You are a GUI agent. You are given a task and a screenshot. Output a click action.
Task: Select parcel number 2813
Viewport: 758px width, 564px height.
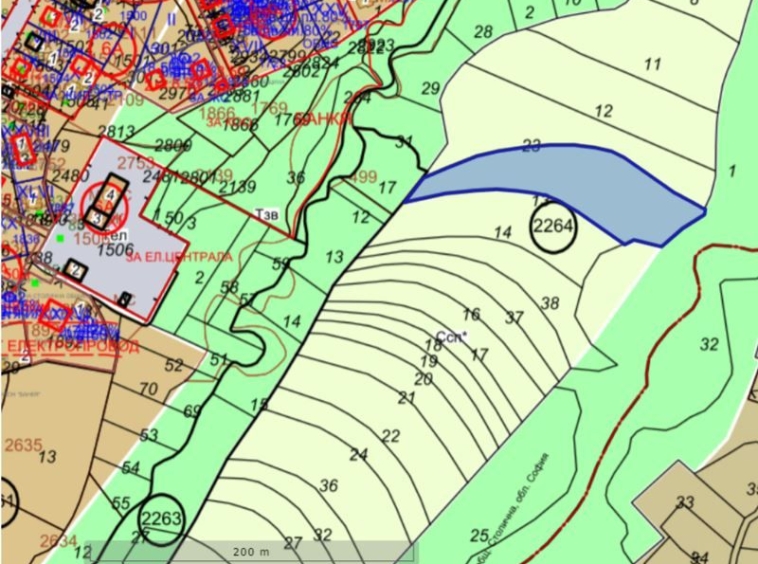click(116, 131)
